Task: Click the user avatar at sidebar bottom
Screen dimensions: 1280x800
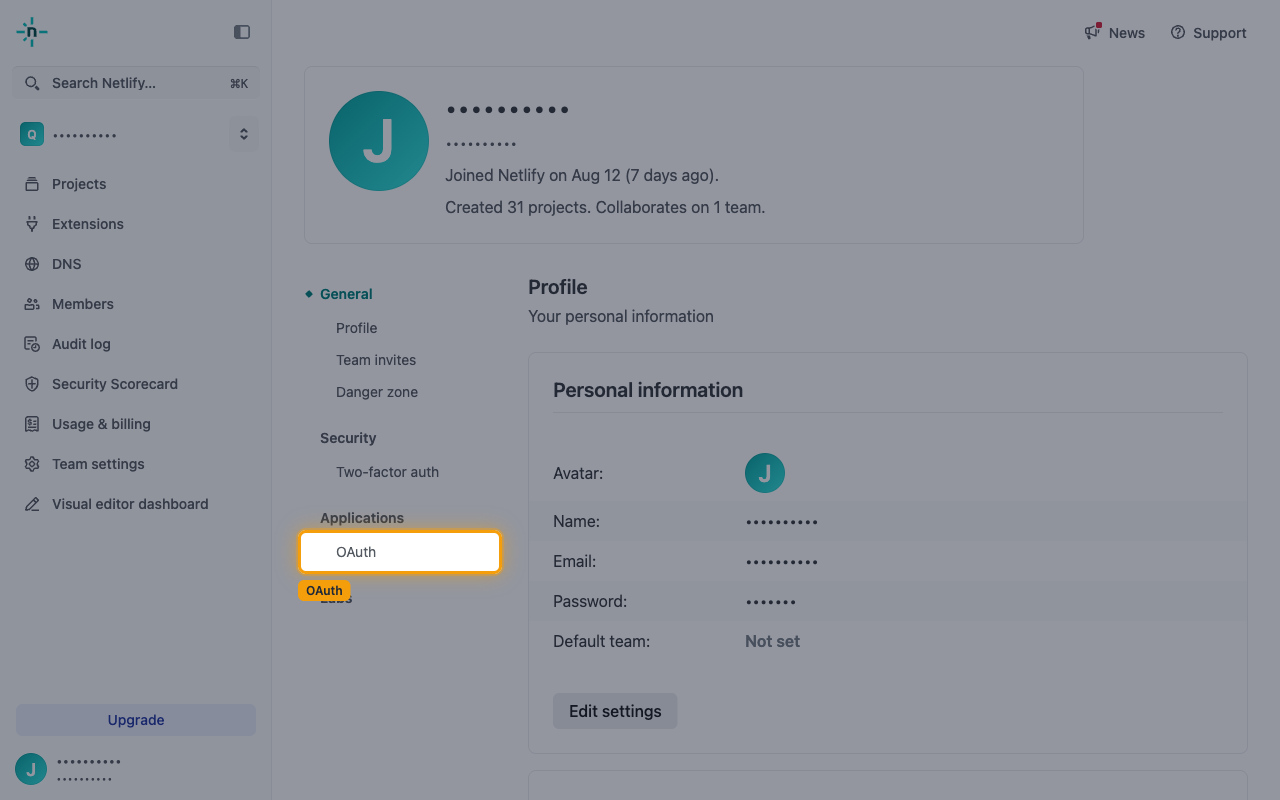Action: 31,769
